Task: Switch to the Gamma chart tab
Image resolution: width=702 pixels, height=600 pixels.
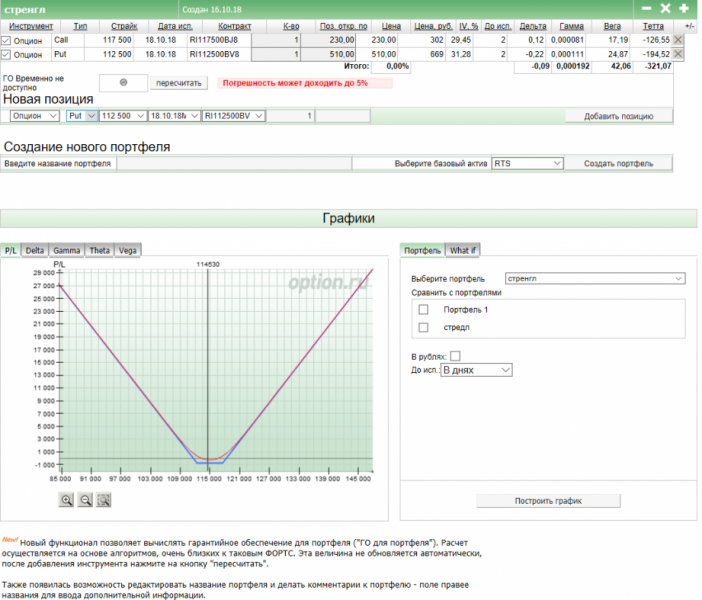Action: coord(67,250)
